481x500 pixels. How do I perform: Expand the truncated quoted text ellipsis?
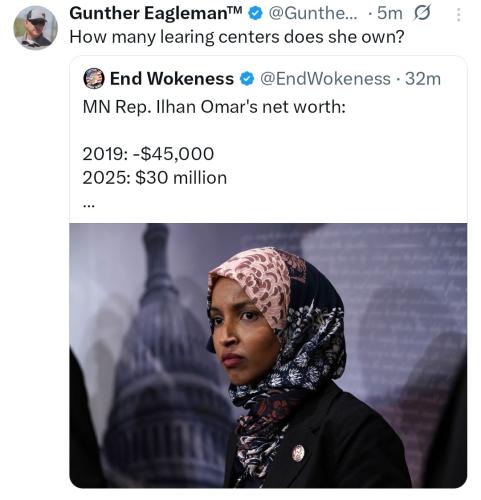point(89,206)
